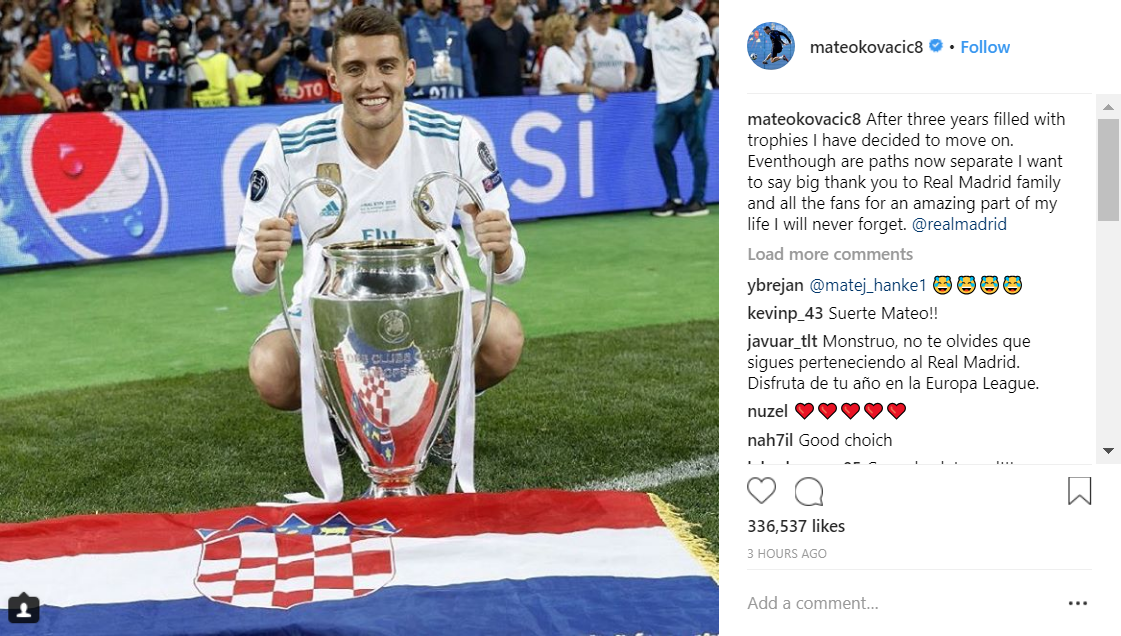This screenshot has width=1121, height=636.
Task: View ybrejan commenter profile
Action: (x=775, y=285)
